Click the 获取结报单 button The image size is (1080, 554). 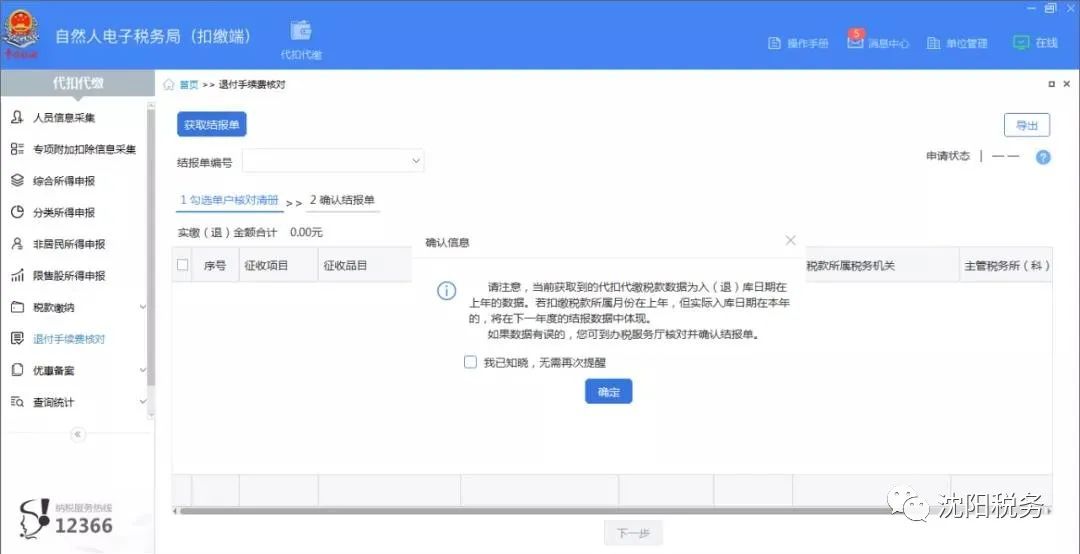click(211, 125)
